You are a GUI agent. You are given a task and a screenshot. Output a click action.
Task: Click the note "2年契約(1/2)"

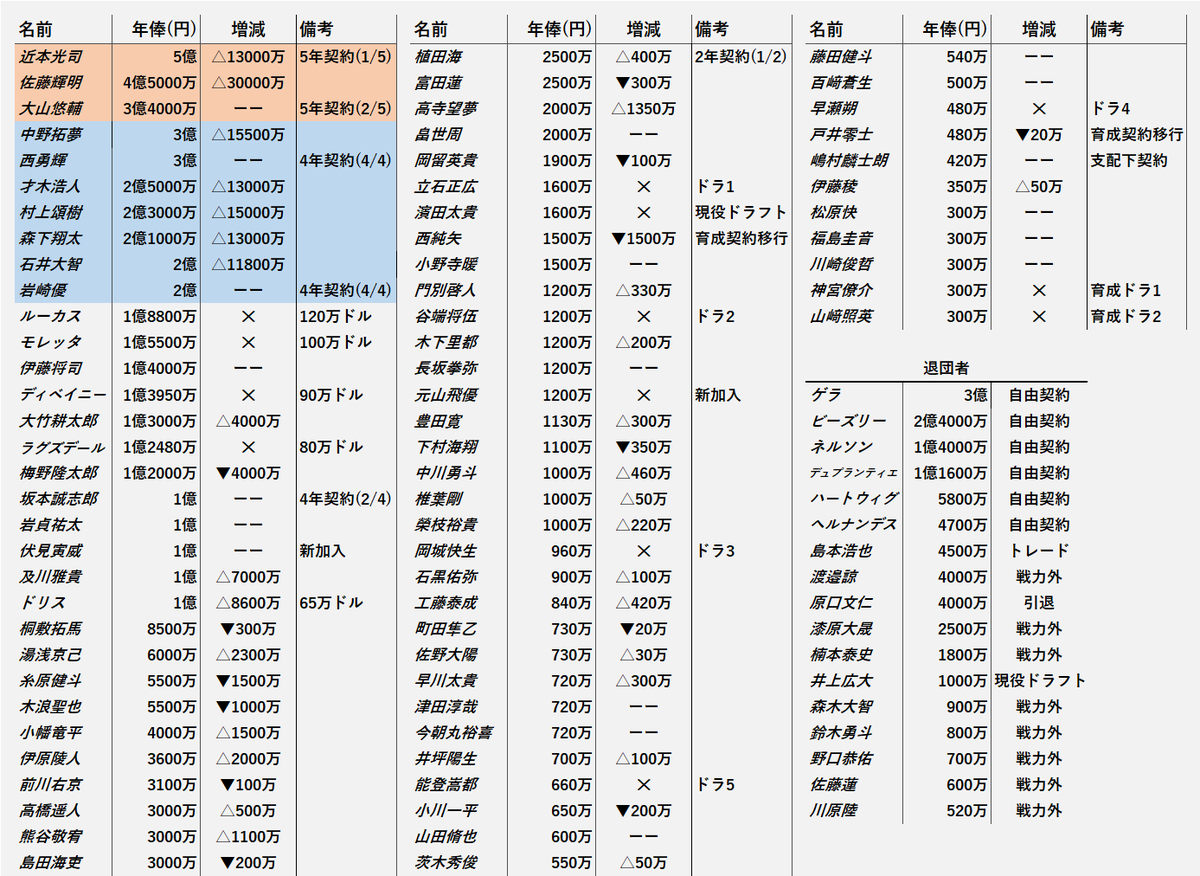pos(740,57)
